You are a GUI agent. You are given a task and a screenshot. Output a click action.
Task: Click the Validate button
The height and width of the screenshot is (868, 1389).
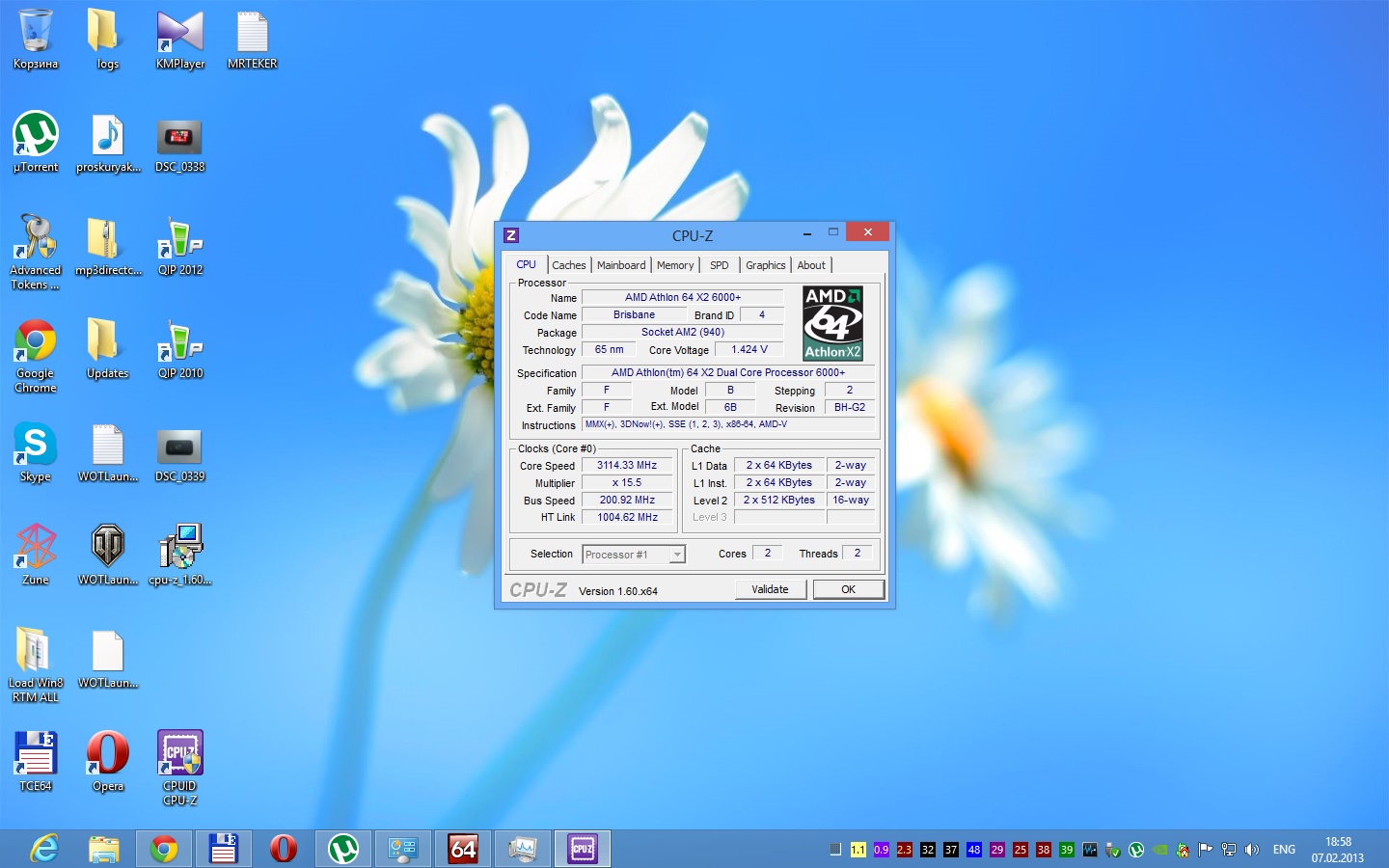pyautogui.click(x=770, y=589)
